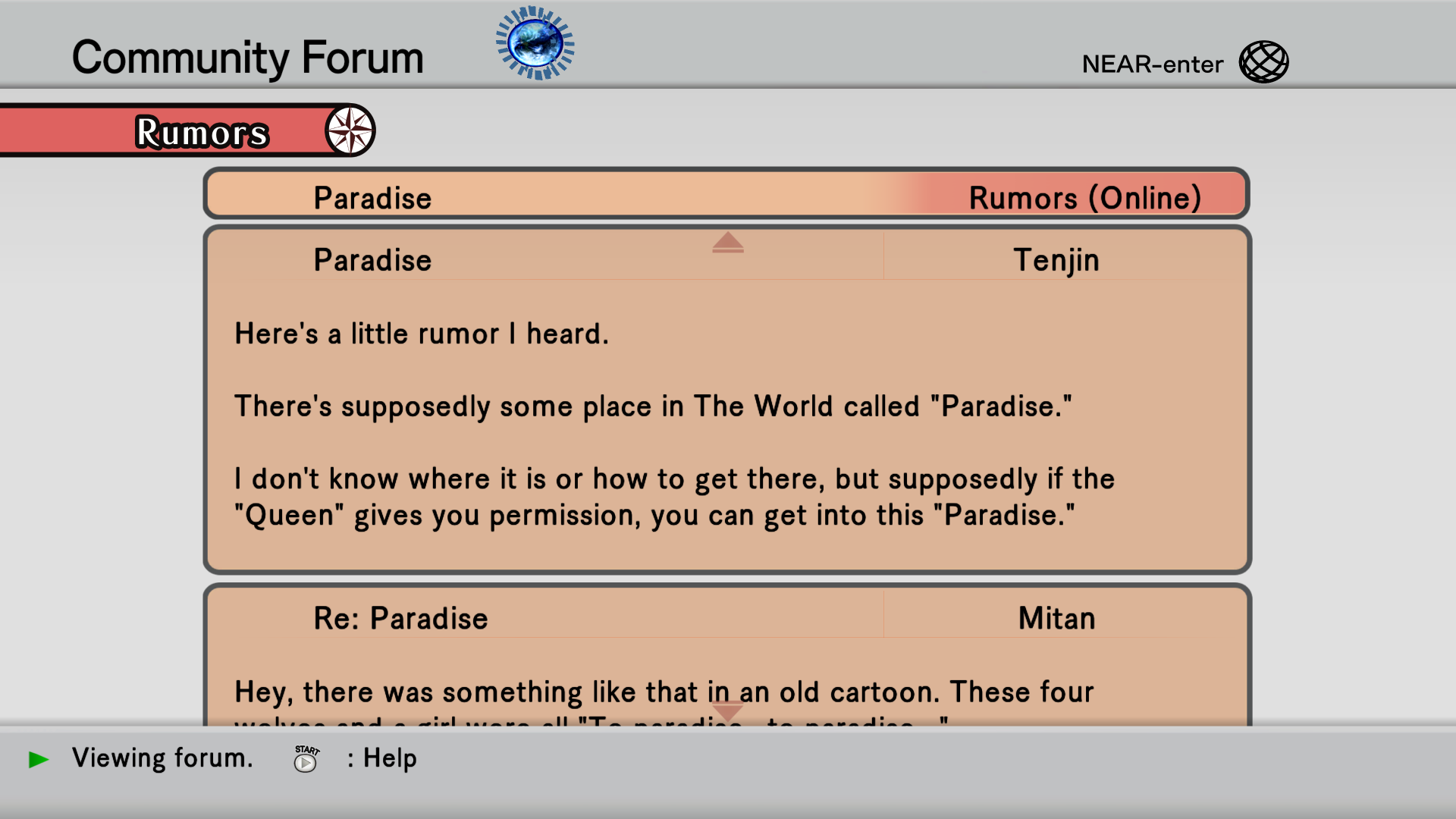Image resolution: width=1456 pixels, height=819 pixels.
Task: Click the blue globe emblem icon
Action: tap(535, 43)
